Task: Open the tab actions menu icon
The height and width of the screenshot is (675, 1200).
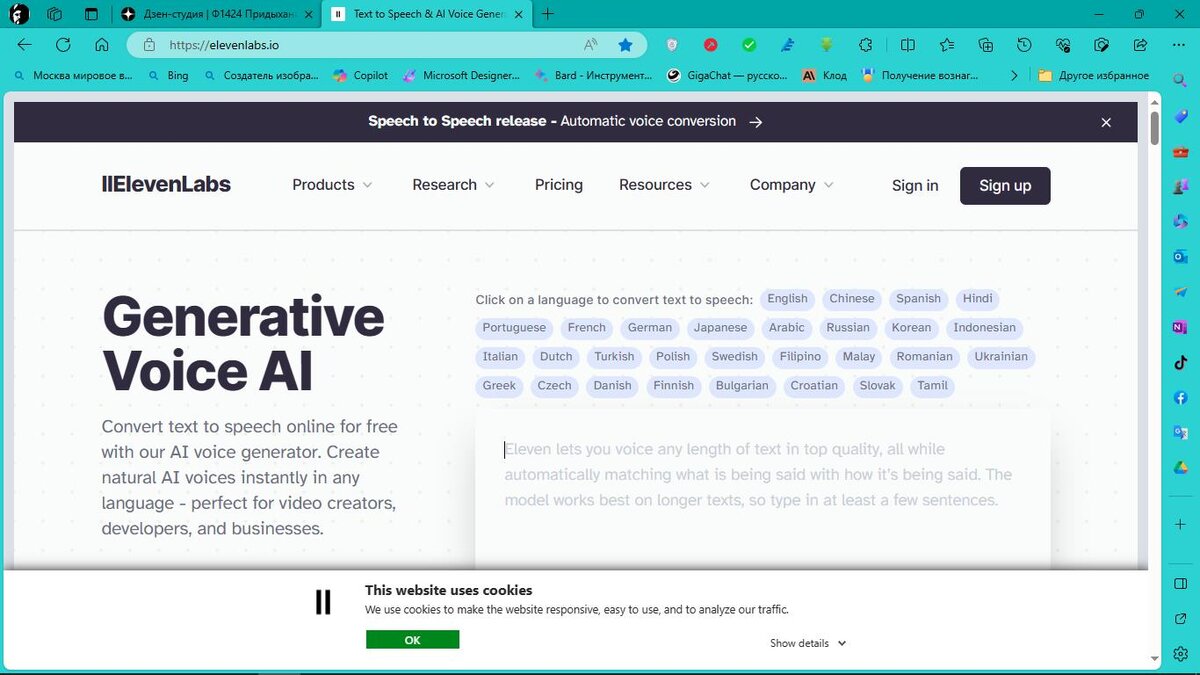Action: pyautogui.click(x=92, y=14)
